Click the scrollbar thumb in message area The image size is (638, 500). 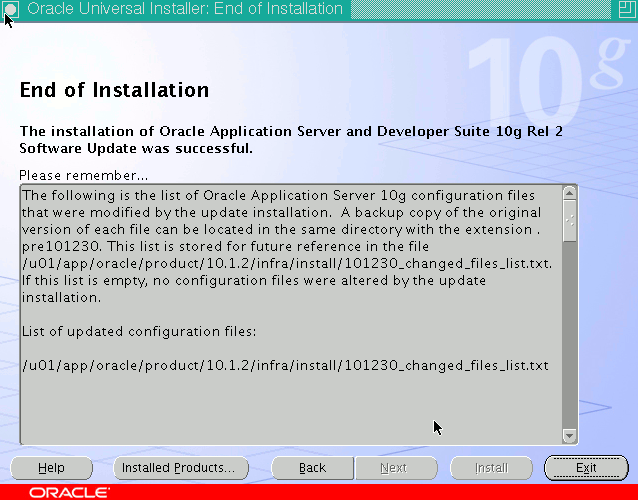pyautogui.click(x=570, y=220)
